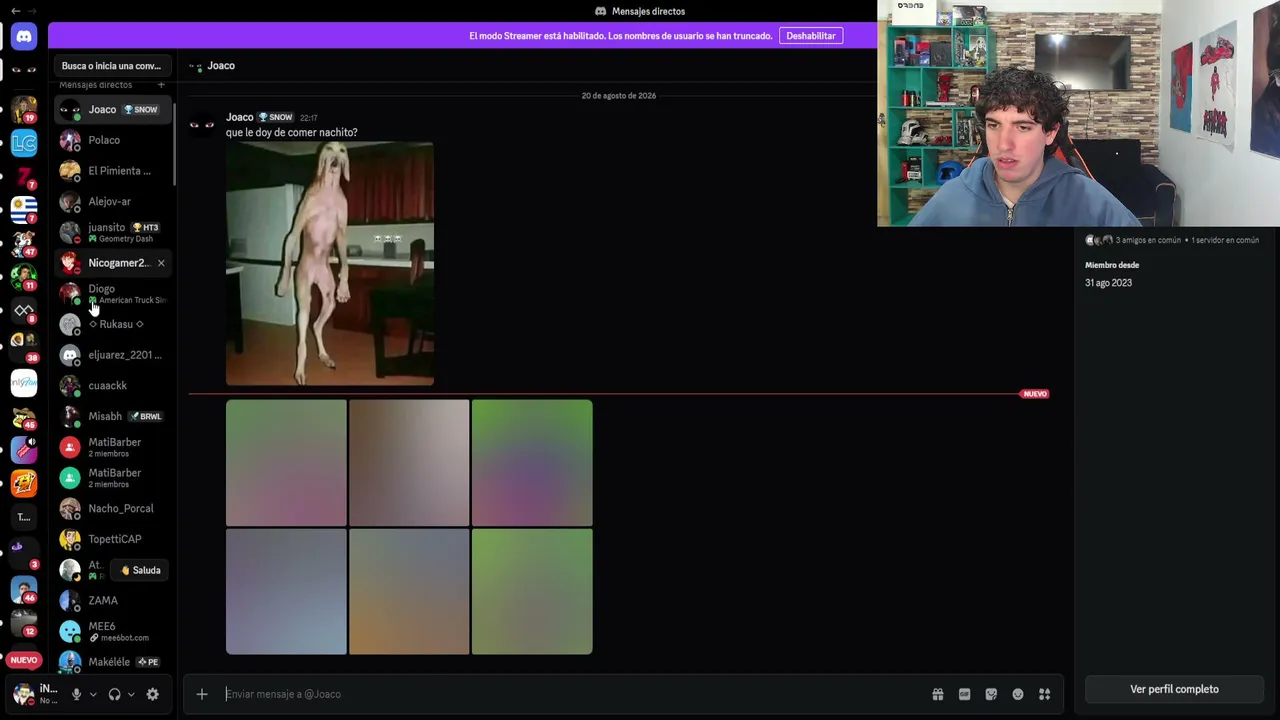Open the diamond-logo server with 8 badge

coord(24,311)
